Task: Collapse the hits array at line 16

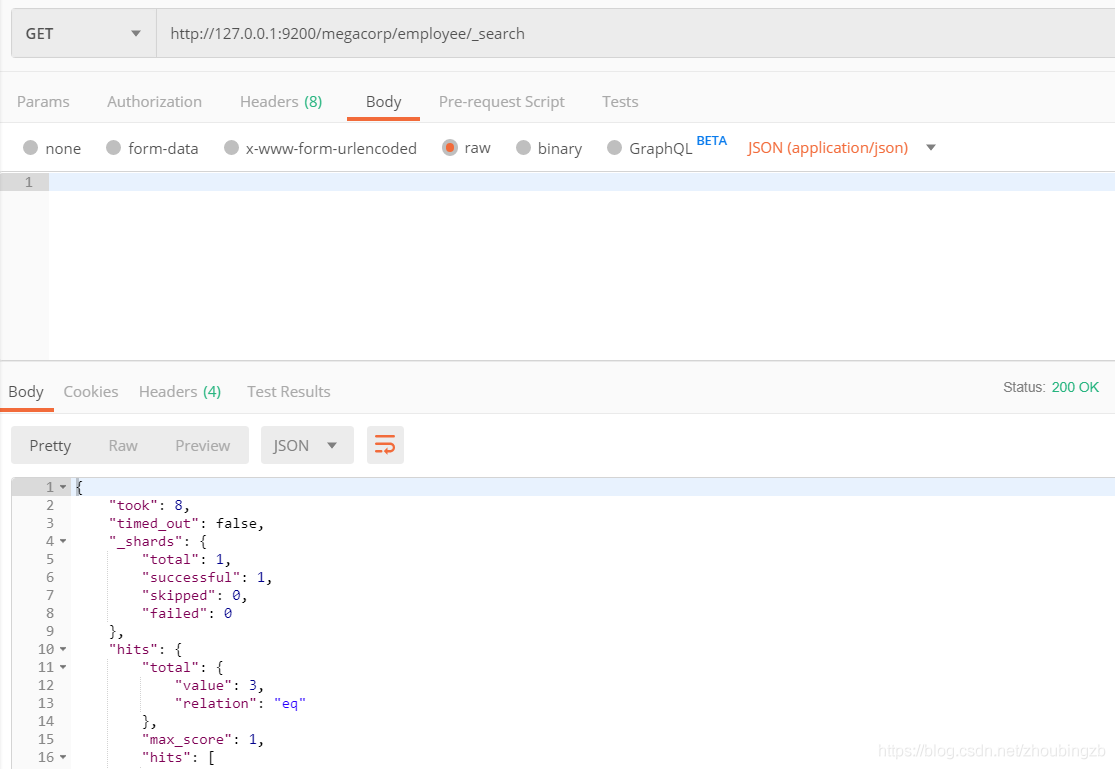Action: [63, 758]
